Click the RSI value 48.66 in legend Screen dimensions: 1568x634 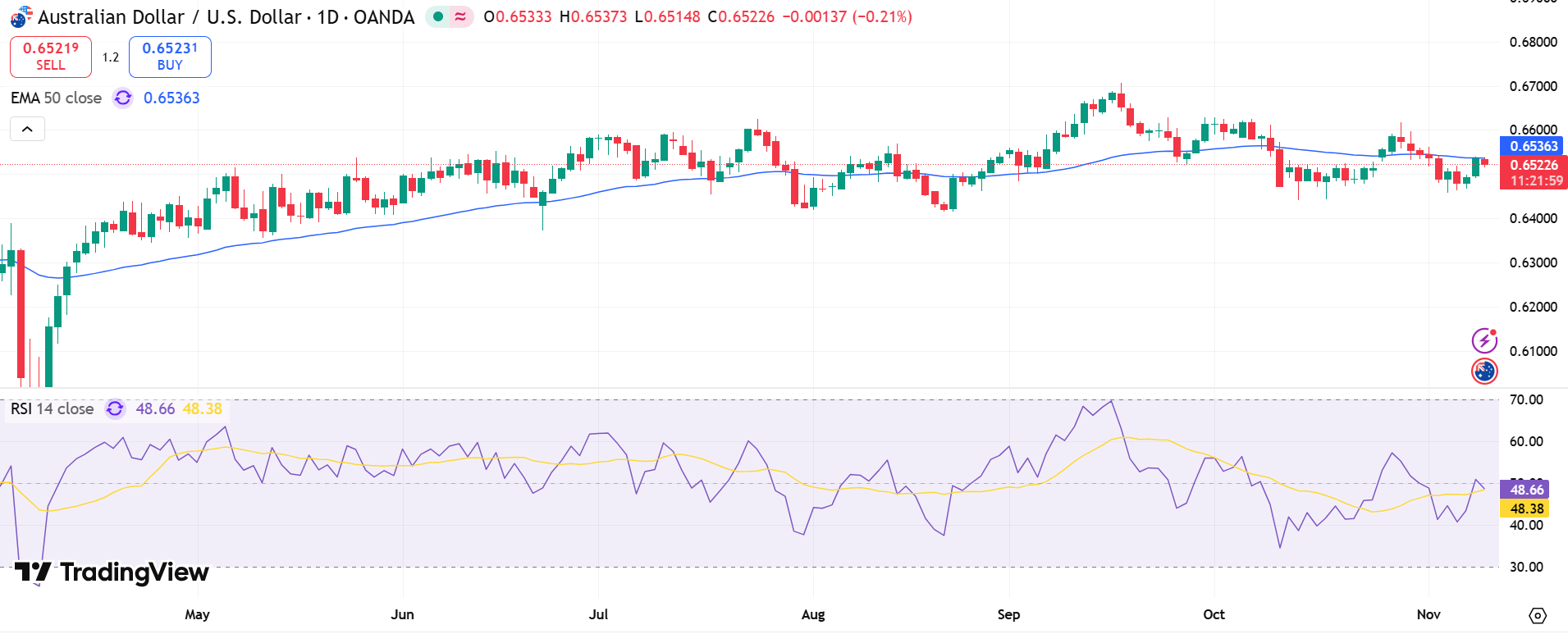tap(155, 408)
